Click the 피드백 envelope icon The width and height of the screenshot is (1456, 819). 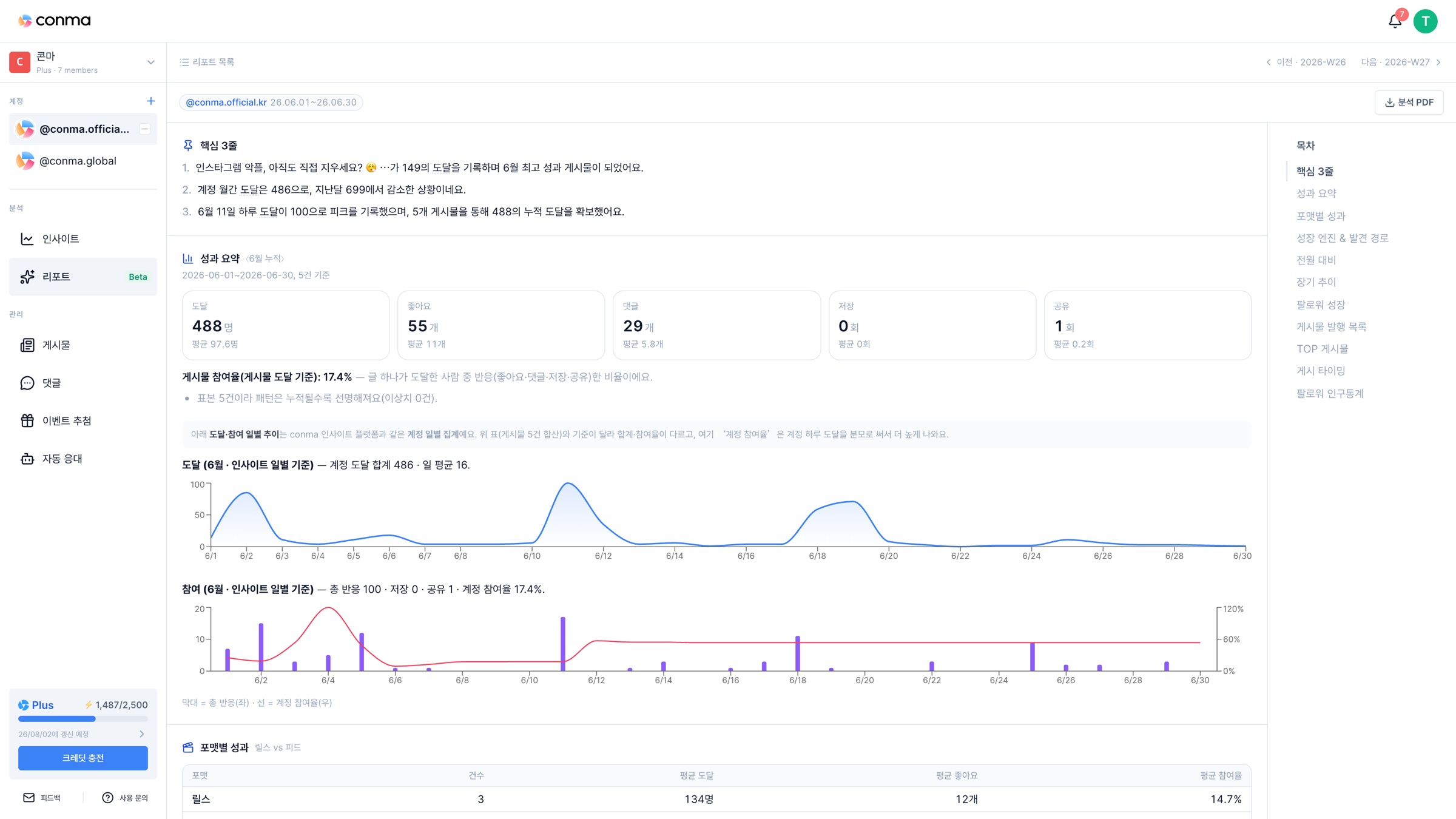pos(29,798)
